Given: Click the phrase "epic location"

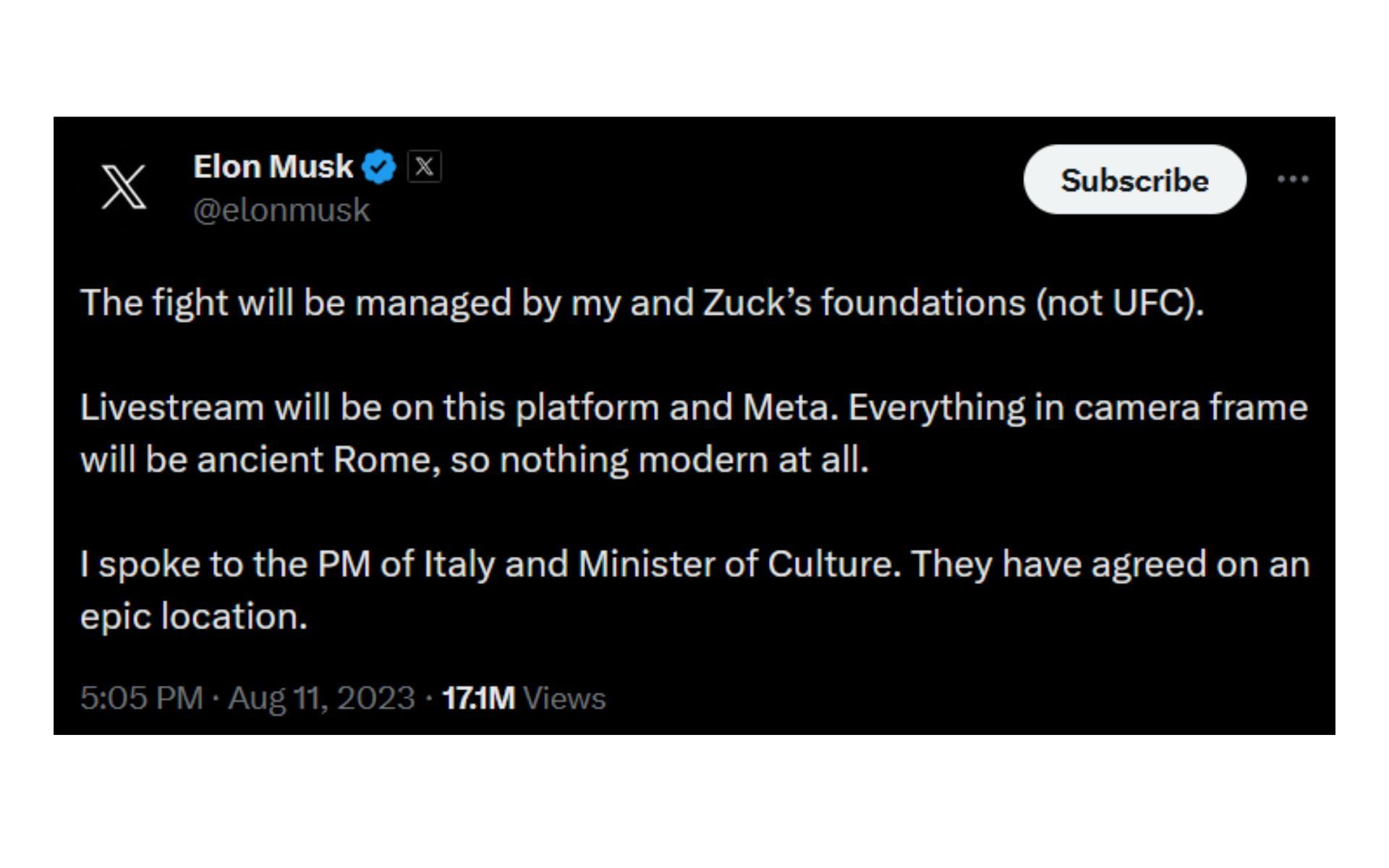Looking at the screenshot, I should tap(193, 617).
